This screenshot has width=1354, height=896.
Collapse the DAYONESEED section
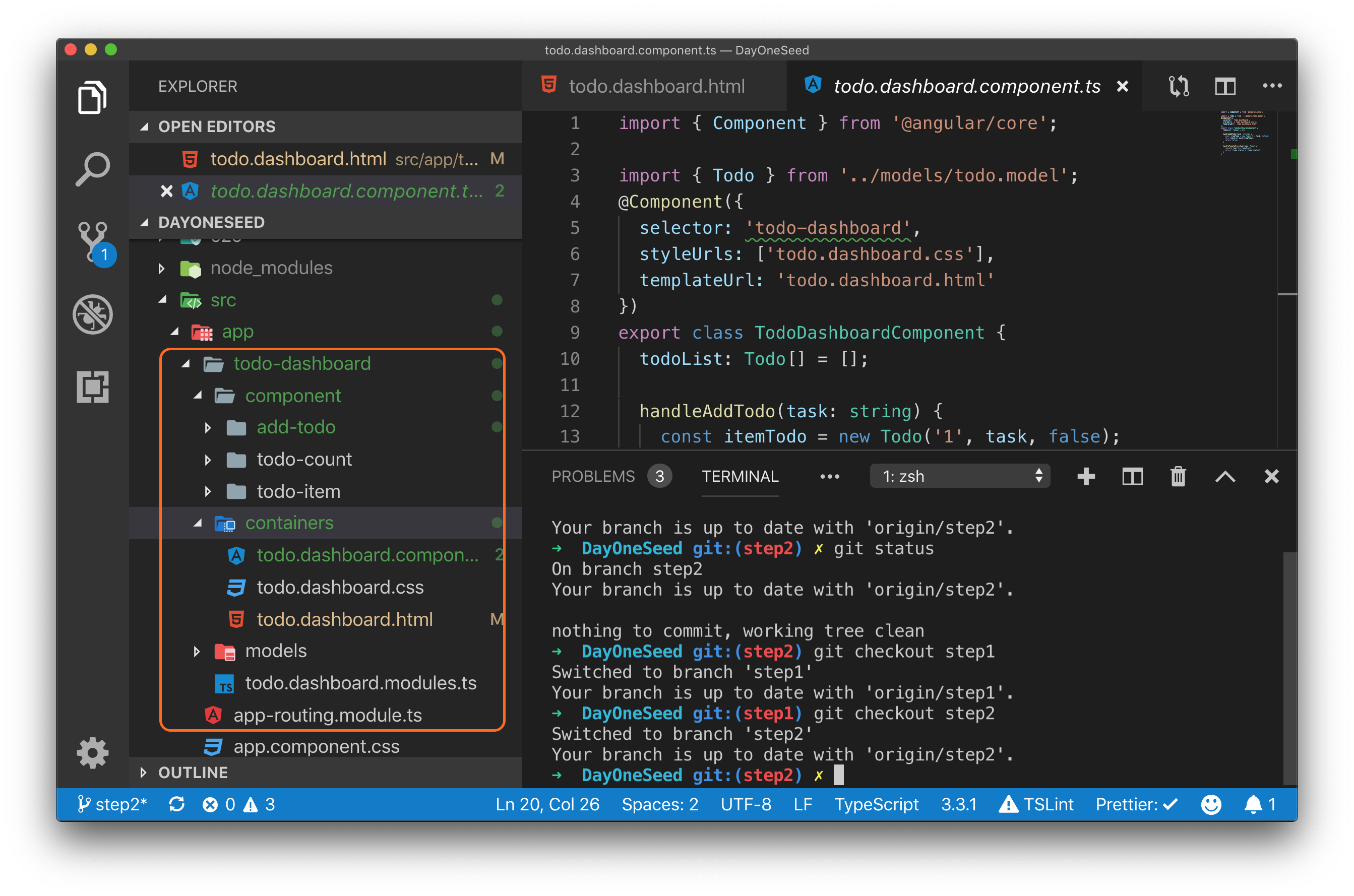pos(326,222)
